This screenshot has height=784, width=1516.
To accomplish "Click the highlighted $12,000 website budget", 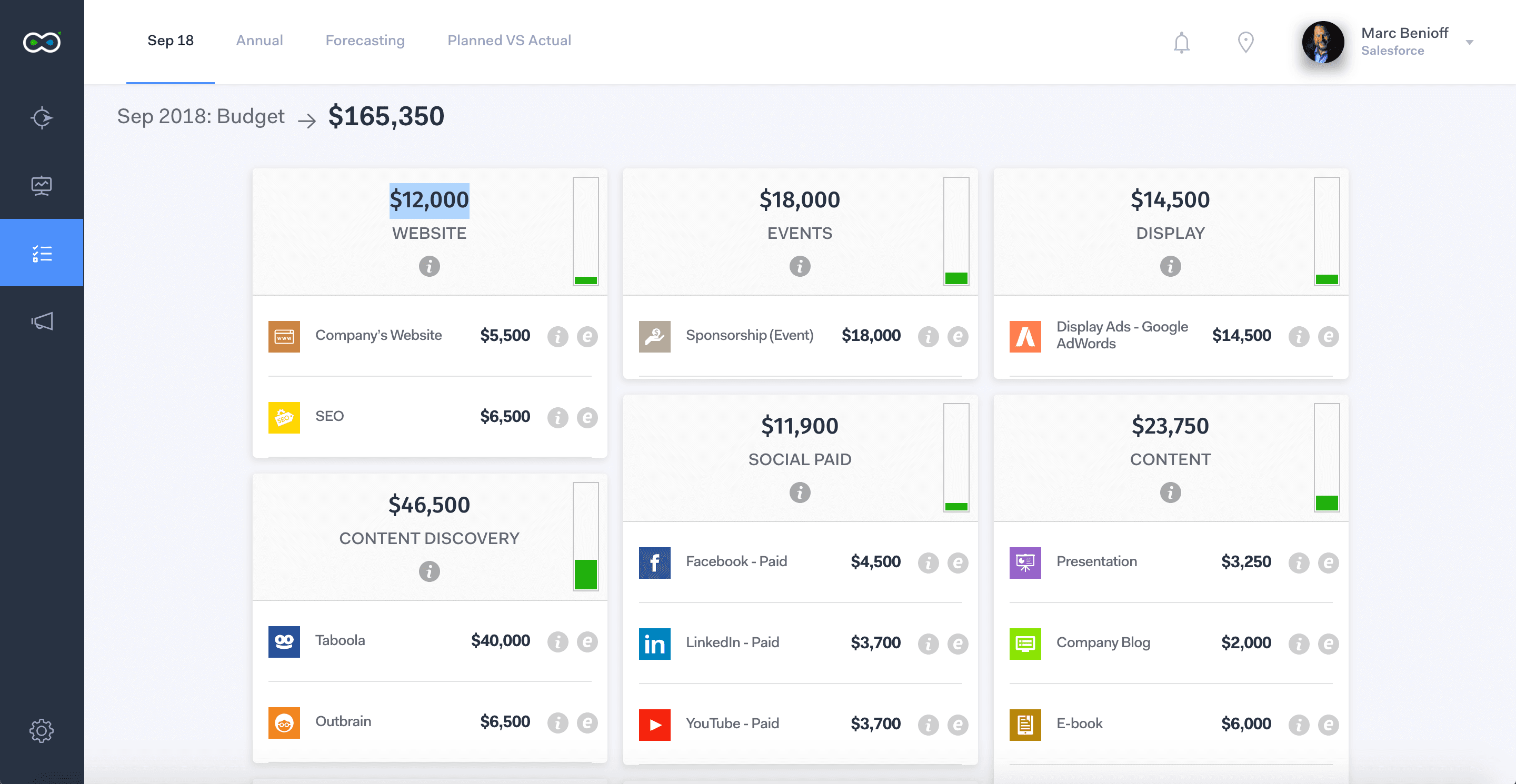I will (x=429, y=200).
